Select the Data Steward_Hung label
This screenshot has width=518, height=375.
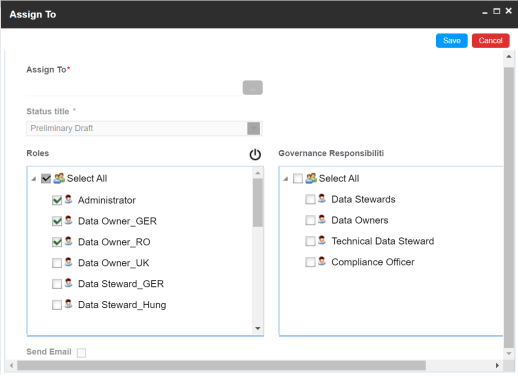(122, 305)
